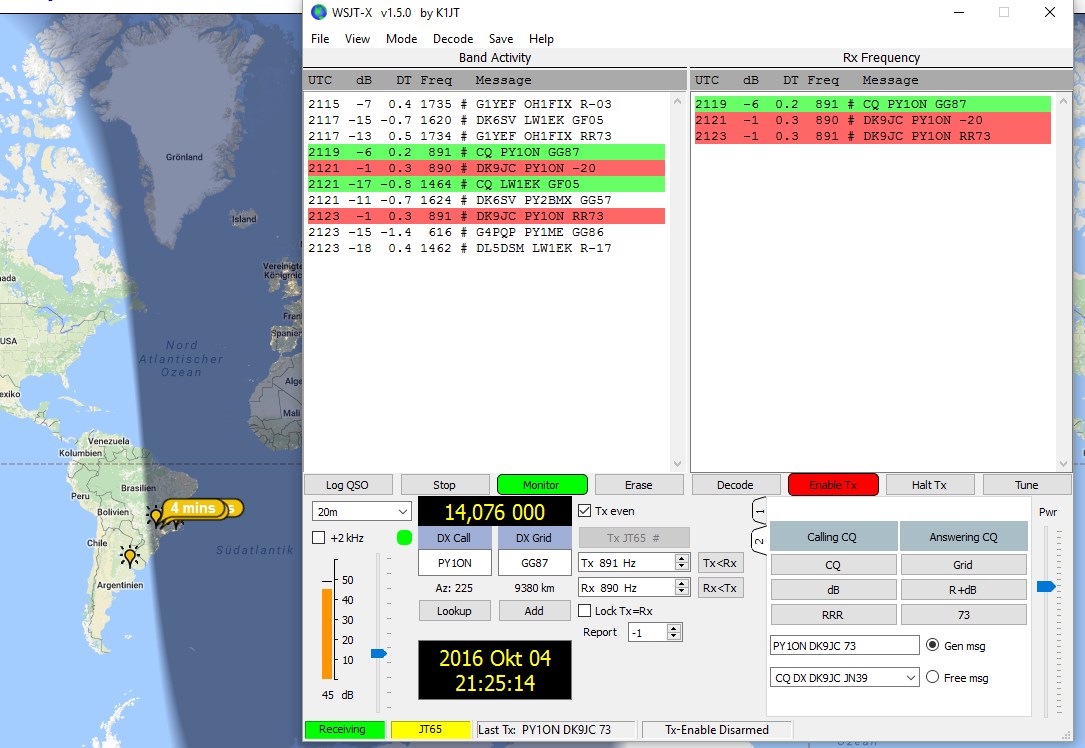The width and height of the screenshot is (1085, 748).
Task: Select 'CQ PY1ON GG87' row in Rx Frequency
Action: [x=873, y=104]
